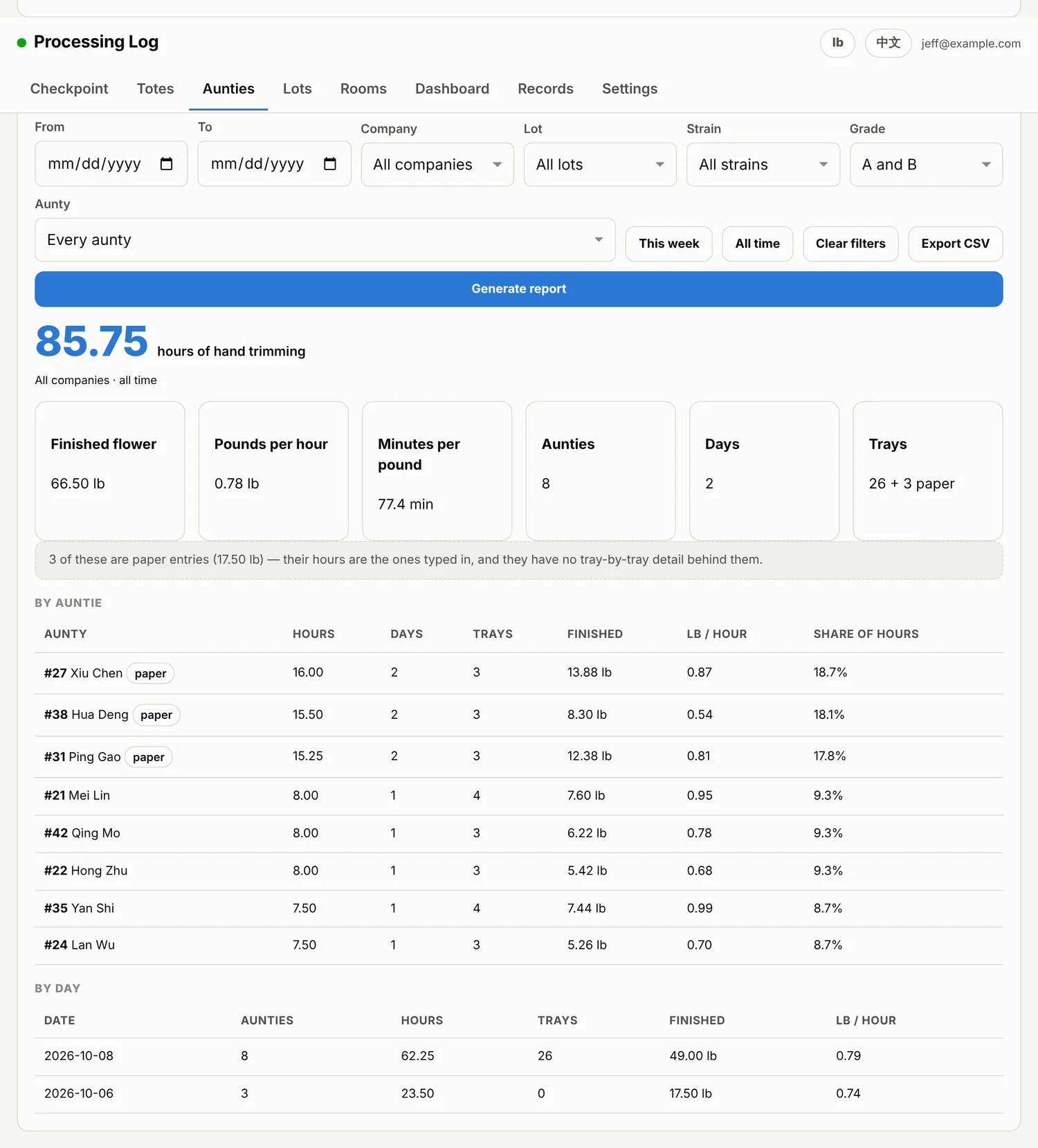1038x1148 pixels.
Task: Expand the Every aunty selector
Action: [x=325, y=240]
